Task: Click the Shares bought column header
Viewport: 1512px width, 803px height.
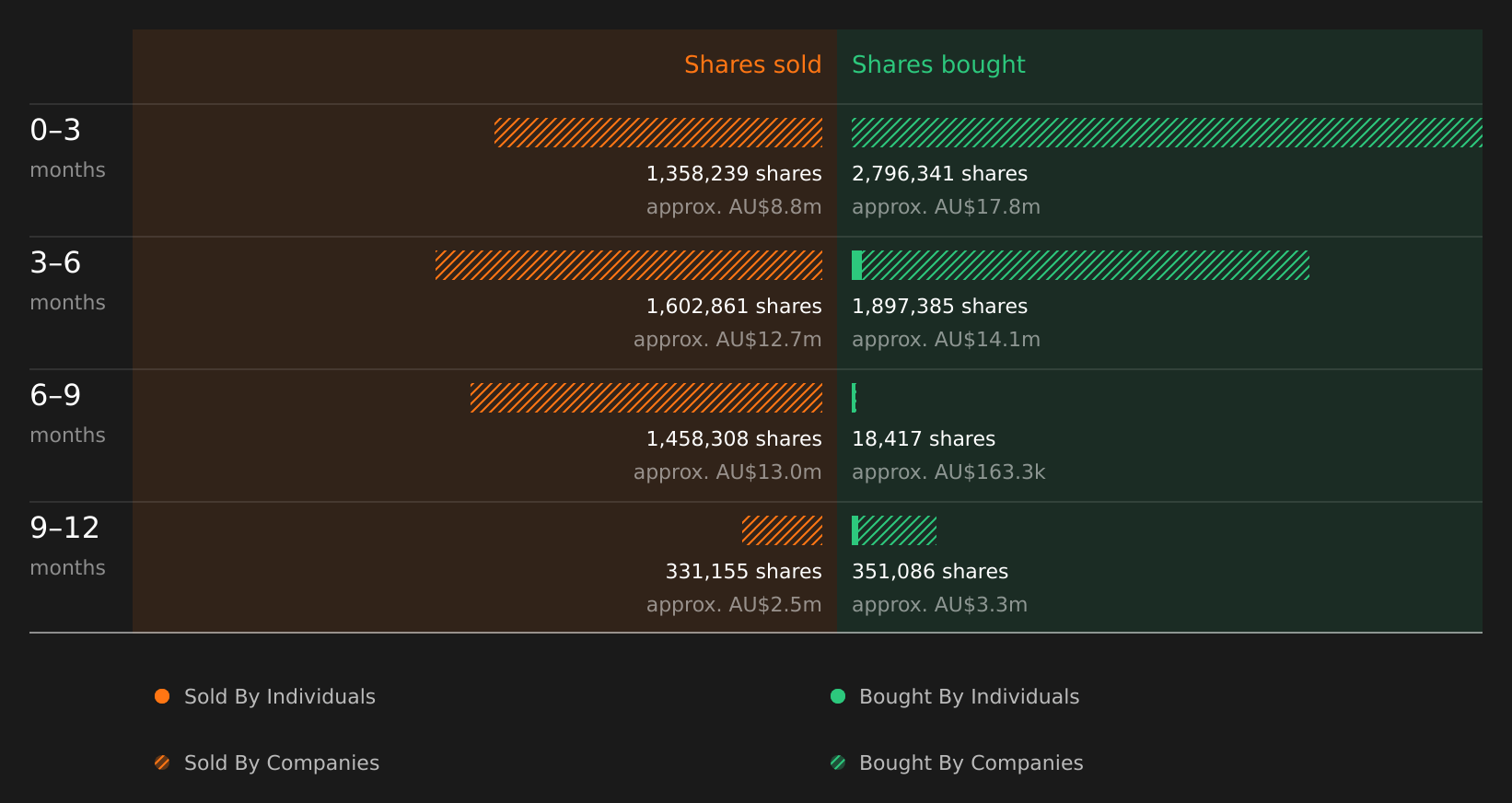Action: coord(938,64)
